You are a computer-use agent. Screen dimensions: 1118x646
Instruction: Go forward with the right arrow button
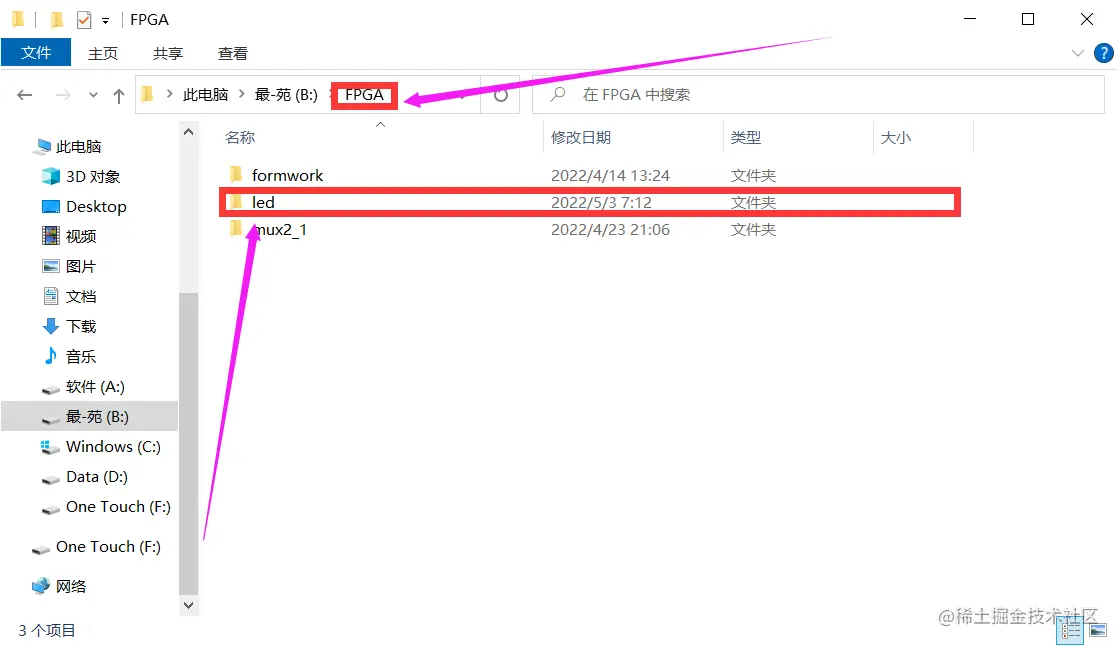pyautogui.click(x=63, y=95)
